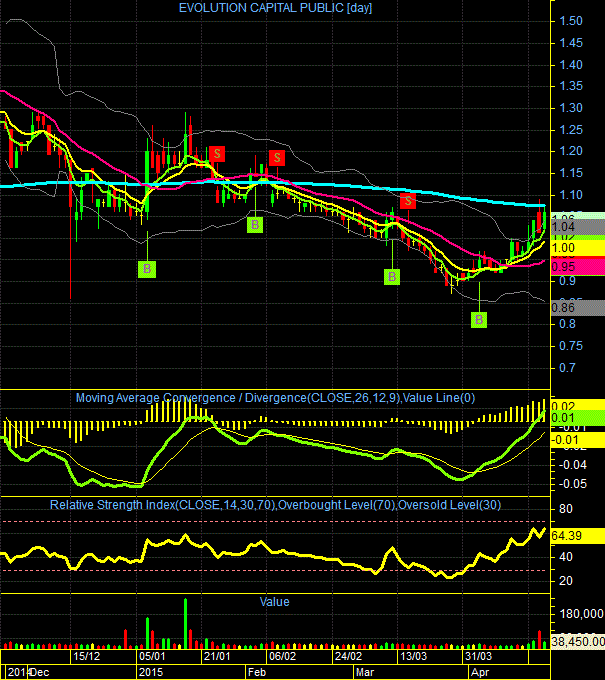Click the 05/01 date label
Viewport: 605px width, 680px height.
click(x=152, y=656)
